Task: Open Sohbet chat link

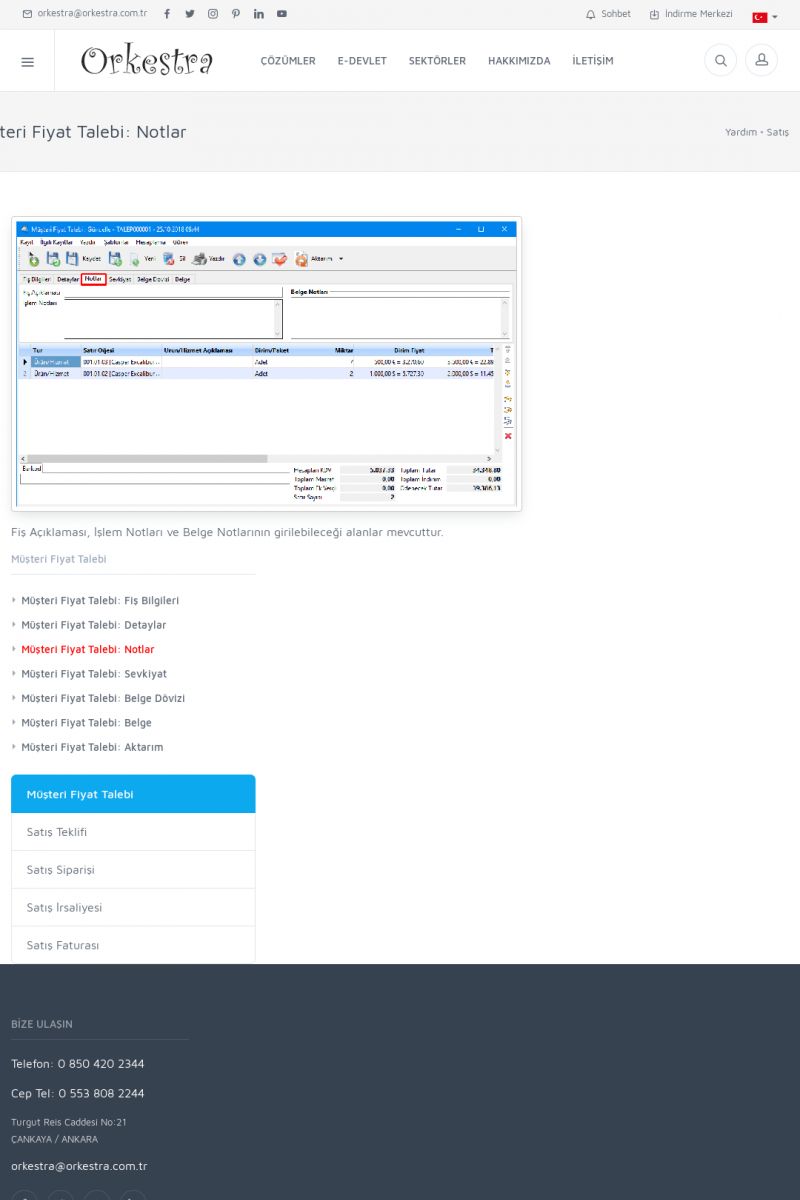Action: (608, 14)
